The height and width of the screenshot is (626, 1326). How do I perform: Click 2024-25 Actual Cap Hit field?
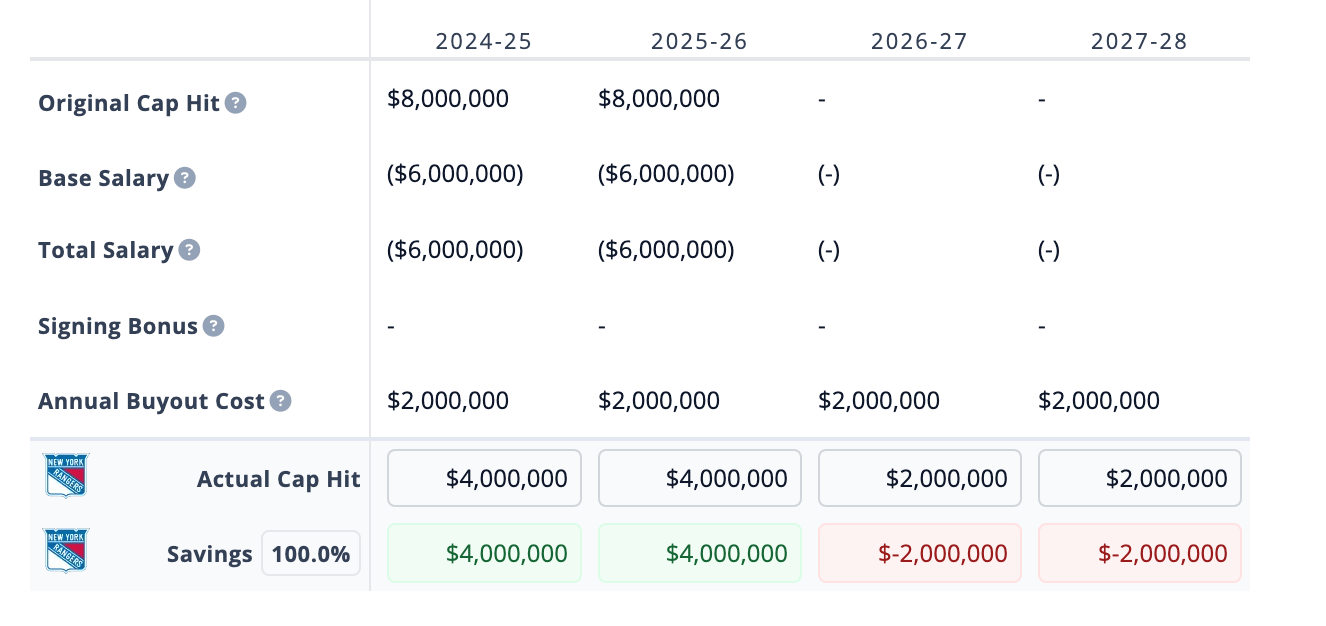(x=484, y=478)
